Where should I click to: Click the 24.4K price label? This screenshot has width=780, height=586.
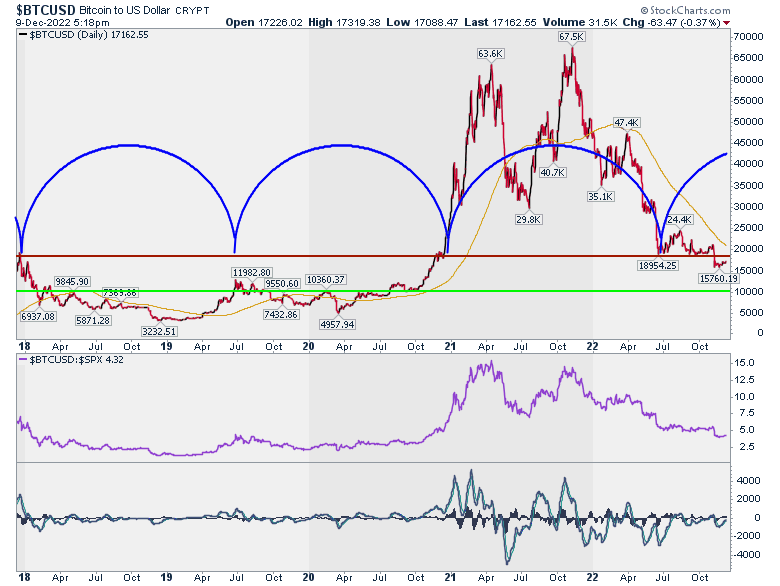pyautogui.click(x=679, y=220)
